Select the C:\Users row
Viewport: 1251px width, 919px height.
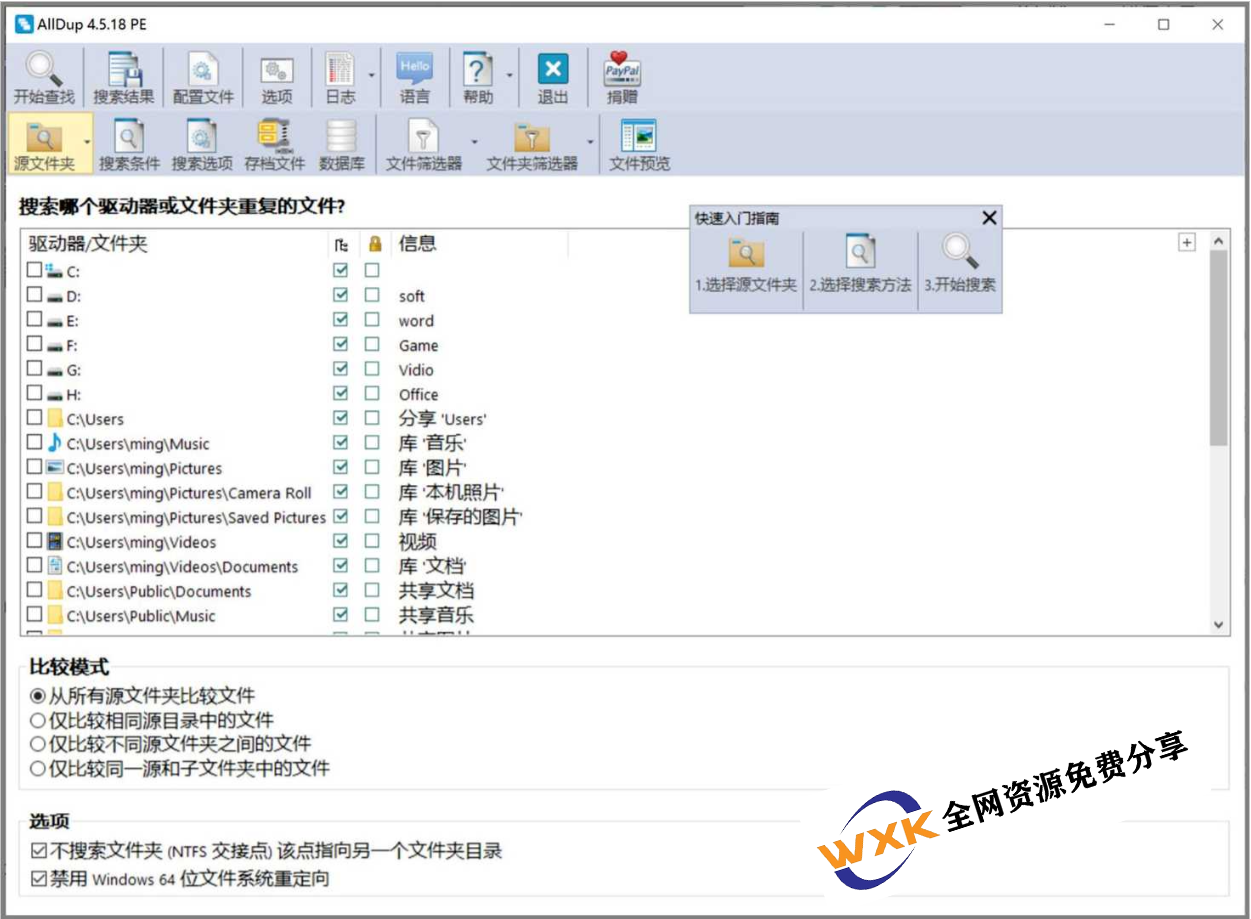[x=613, y=419]
